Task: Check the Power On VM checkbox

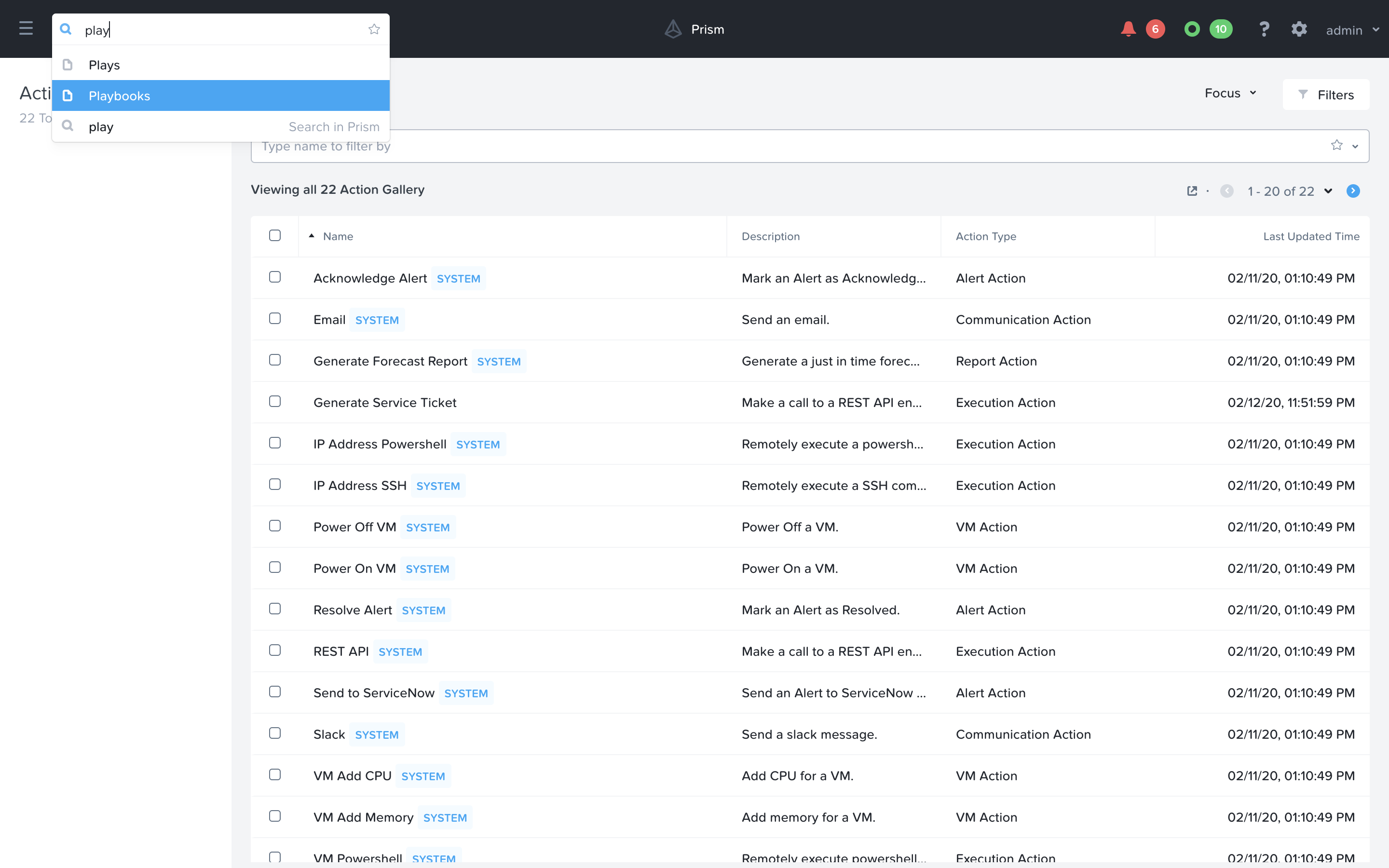Action: pos(275,567)
